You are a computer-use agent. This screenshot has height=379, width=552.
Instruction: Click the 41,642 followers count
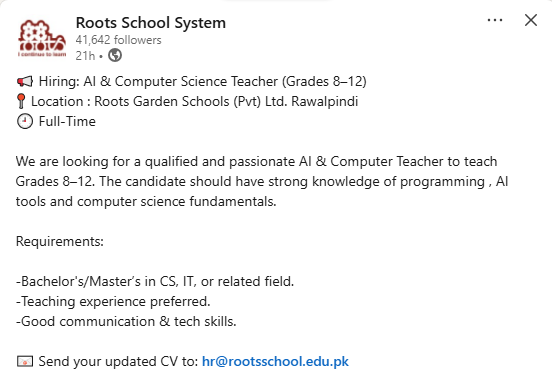118,40
